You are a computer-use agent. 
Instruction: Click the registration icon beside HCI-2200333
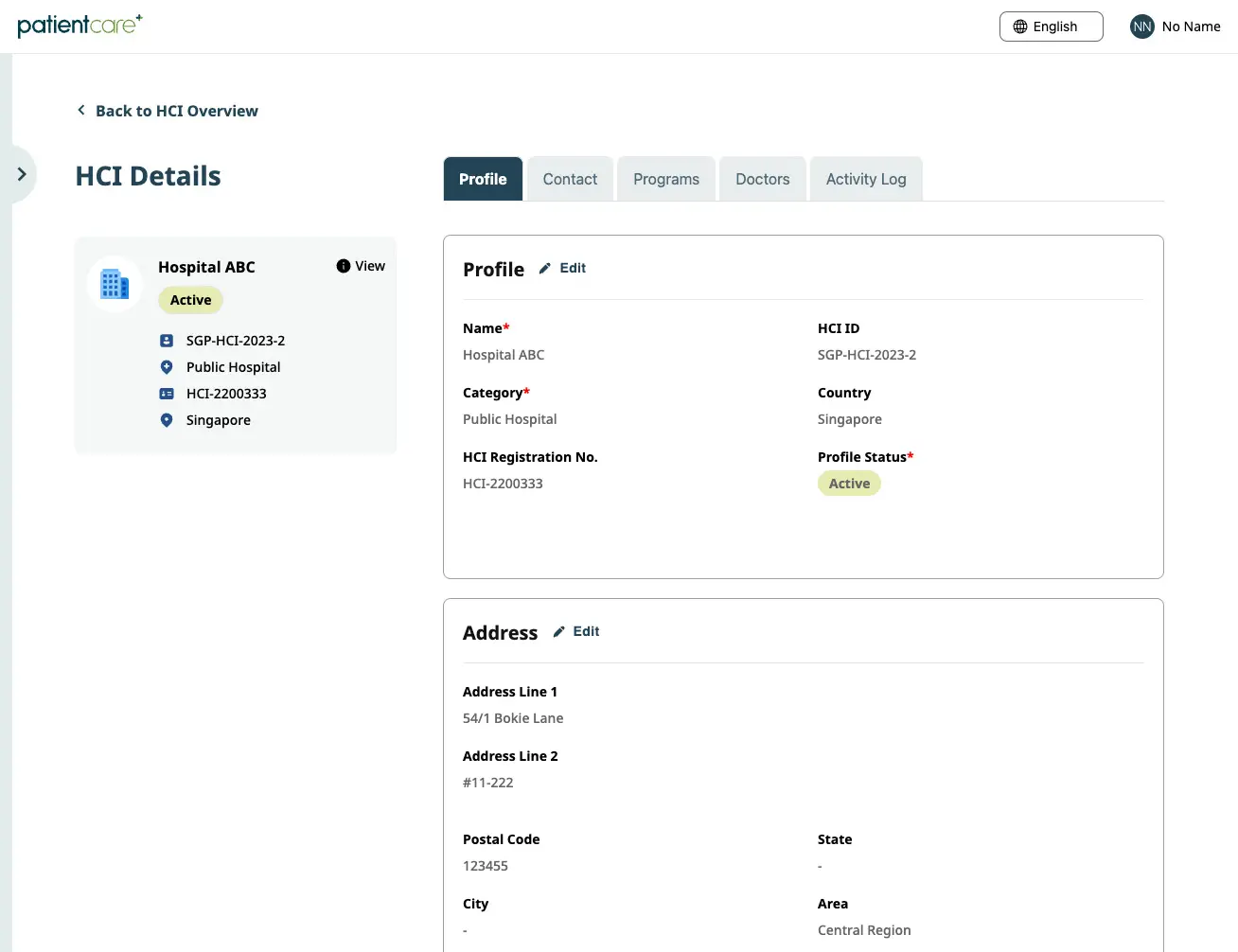point(167,393)
